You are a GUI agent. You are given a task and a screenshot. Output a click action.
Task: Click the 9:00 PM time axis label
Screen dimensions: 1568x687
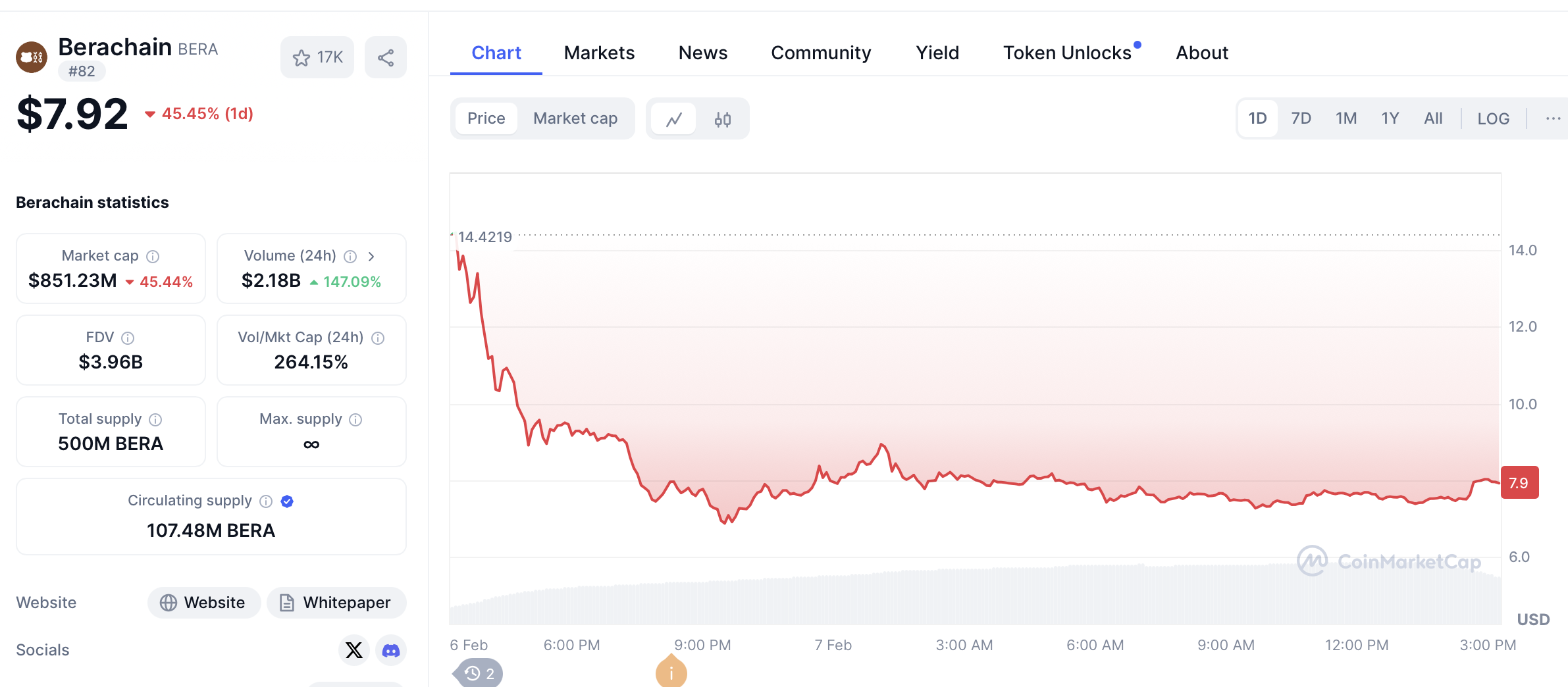[702, 646]
